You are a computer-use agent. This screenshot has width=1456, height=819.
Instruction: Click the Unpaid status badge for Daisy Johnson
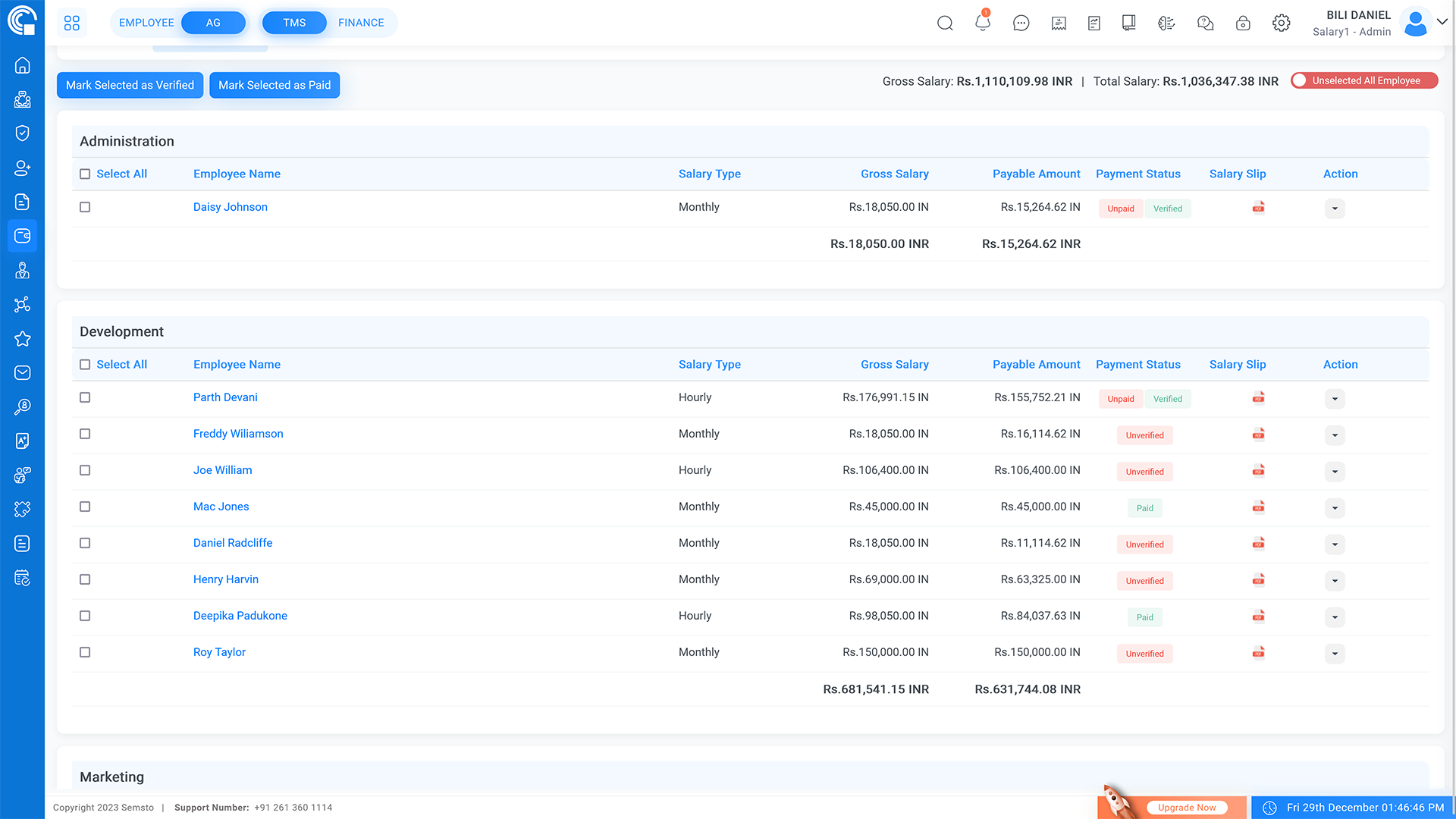(x=1120, y=209)
